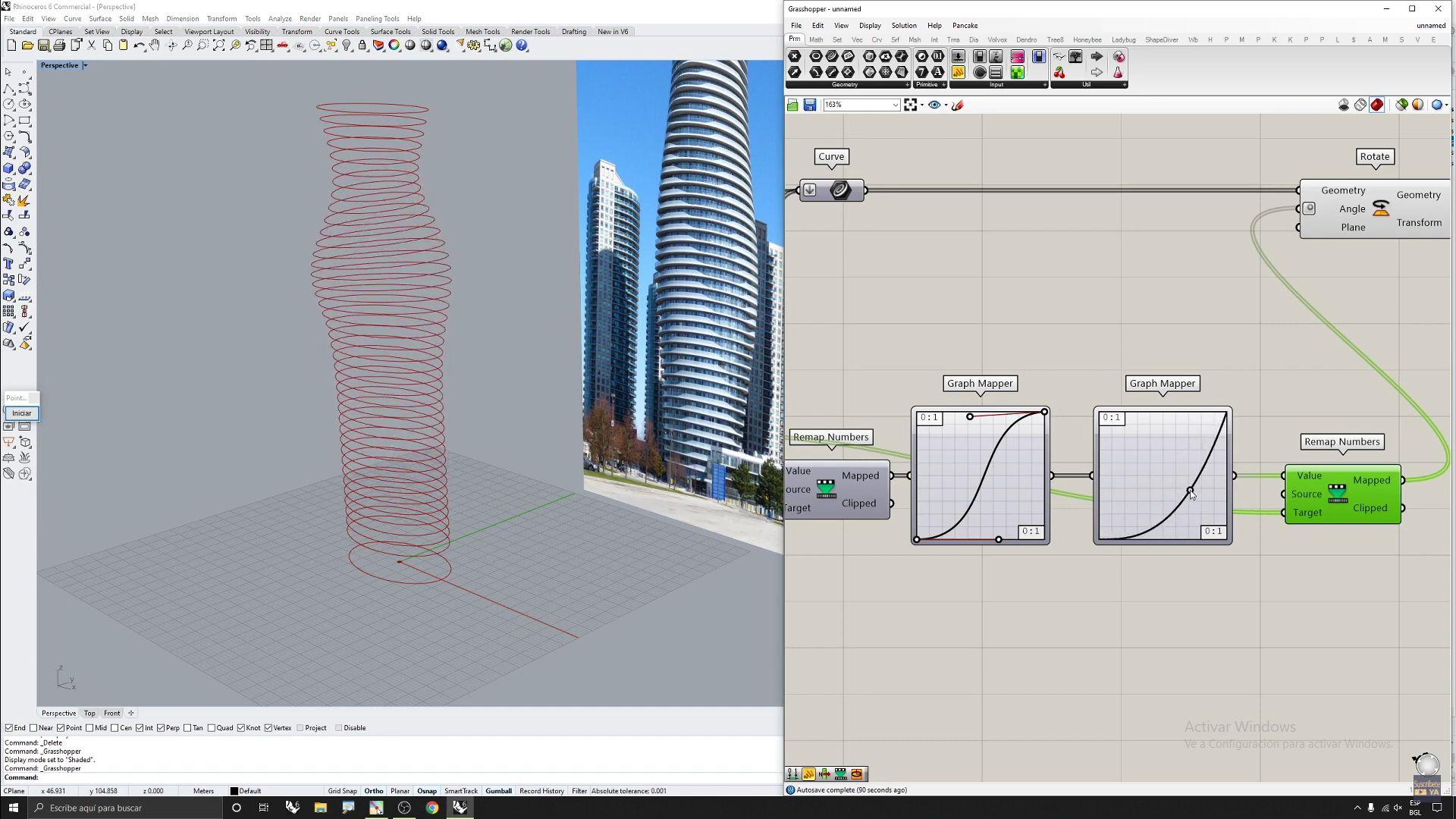Open the Curve menu in Rhino
Screen dimensions: 1456x819
(x=72, y=18)
